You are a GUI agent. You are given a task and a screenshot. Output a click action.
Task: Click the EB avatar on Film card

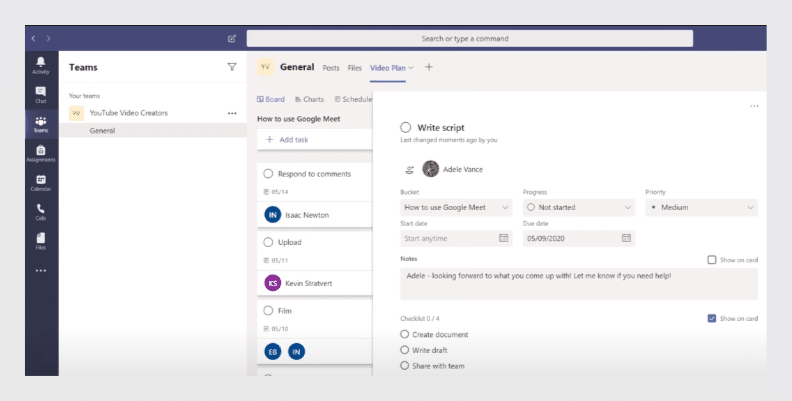click(273, 352)
